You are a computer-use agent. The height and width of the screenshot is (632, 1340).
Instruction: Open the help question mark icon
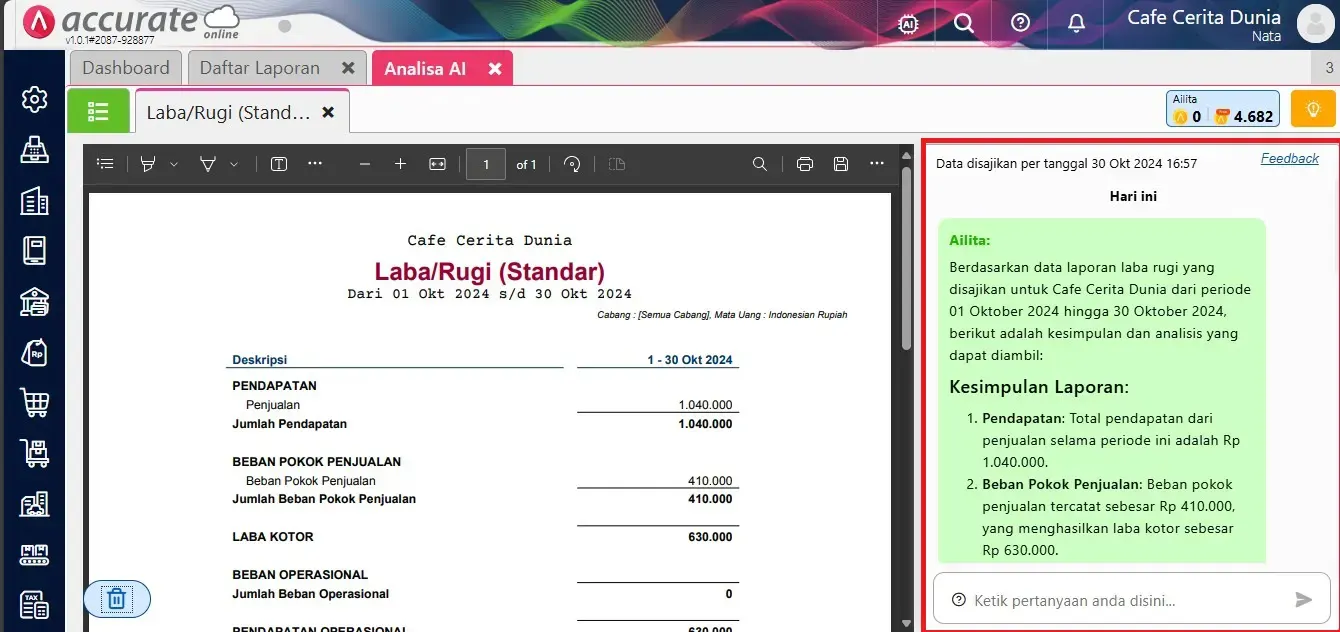[1020, 23]
